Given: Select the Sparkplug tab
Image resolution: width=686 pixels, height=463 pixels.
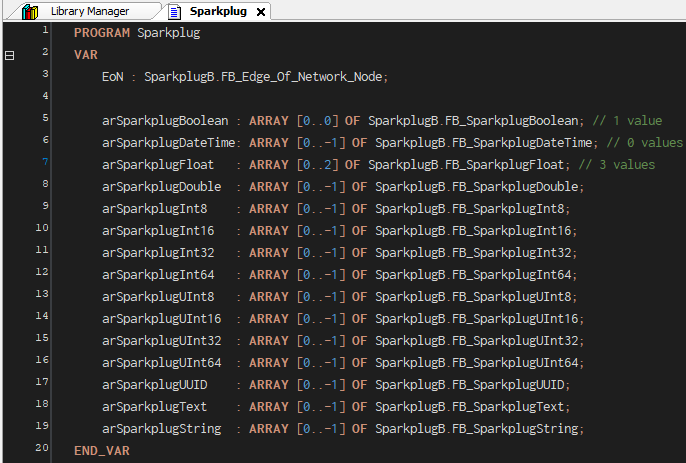Looking at the screenshot, I should [x=217, y=12].
